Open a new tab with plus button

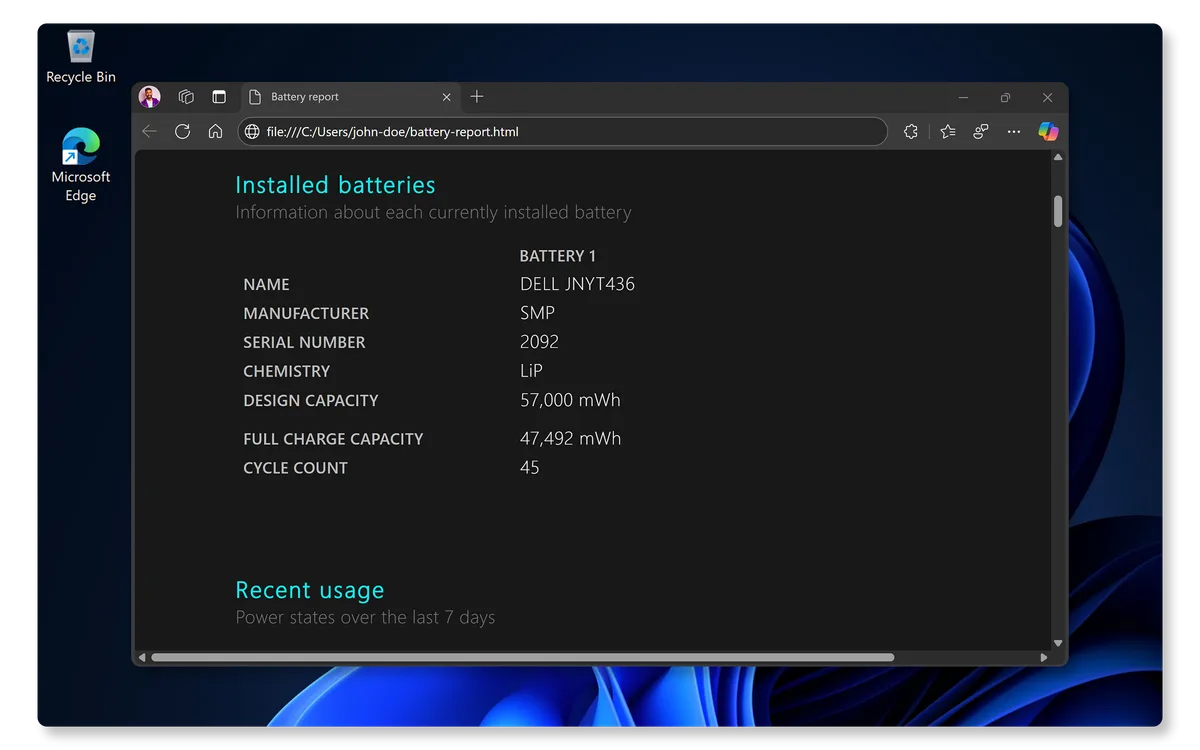tap(477, 97)
